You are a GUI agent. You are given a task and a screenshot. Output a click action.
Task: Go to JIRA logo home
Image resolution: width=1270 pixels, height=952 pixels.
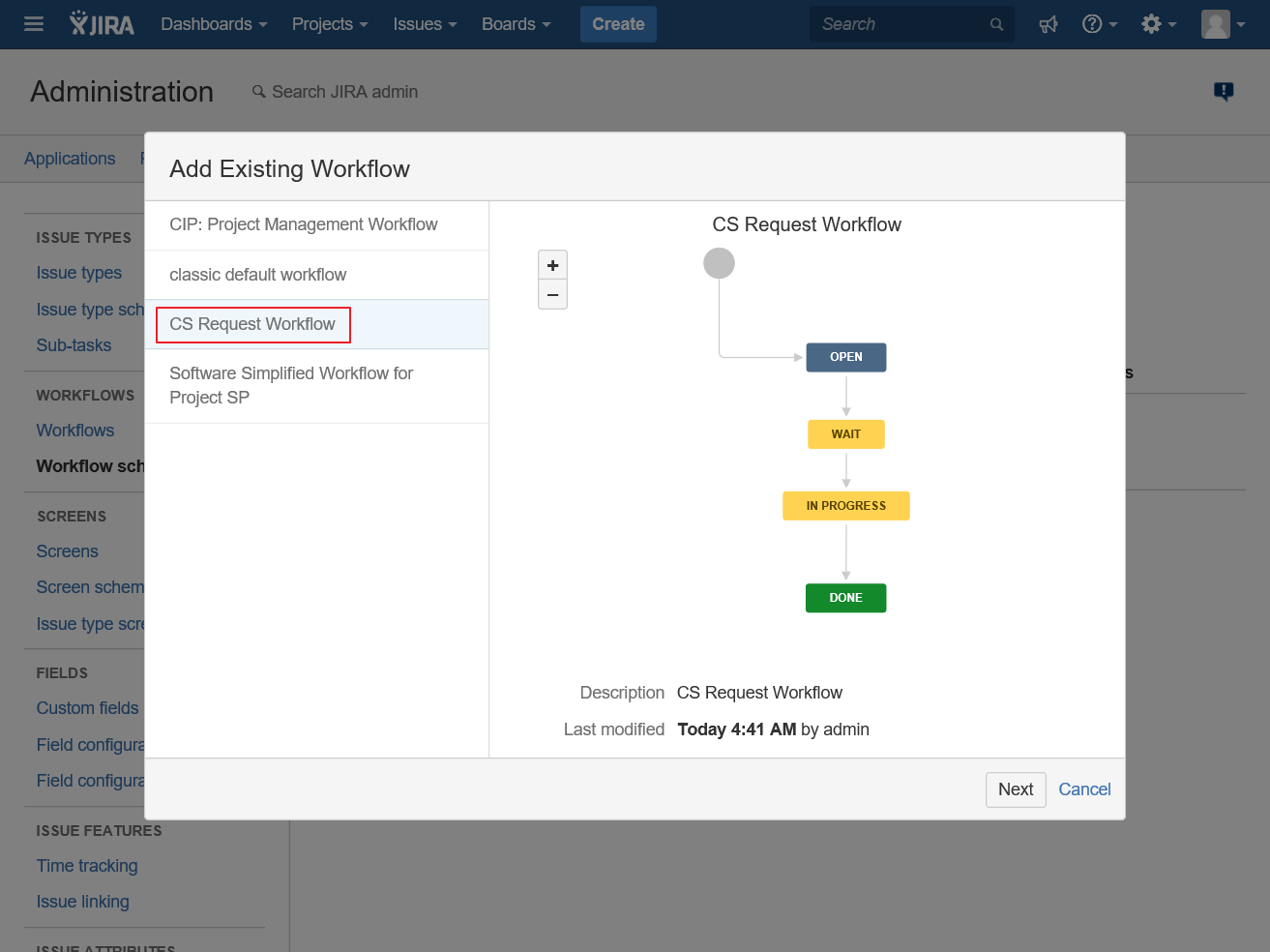pyautogui.click(x=102, y=24)
